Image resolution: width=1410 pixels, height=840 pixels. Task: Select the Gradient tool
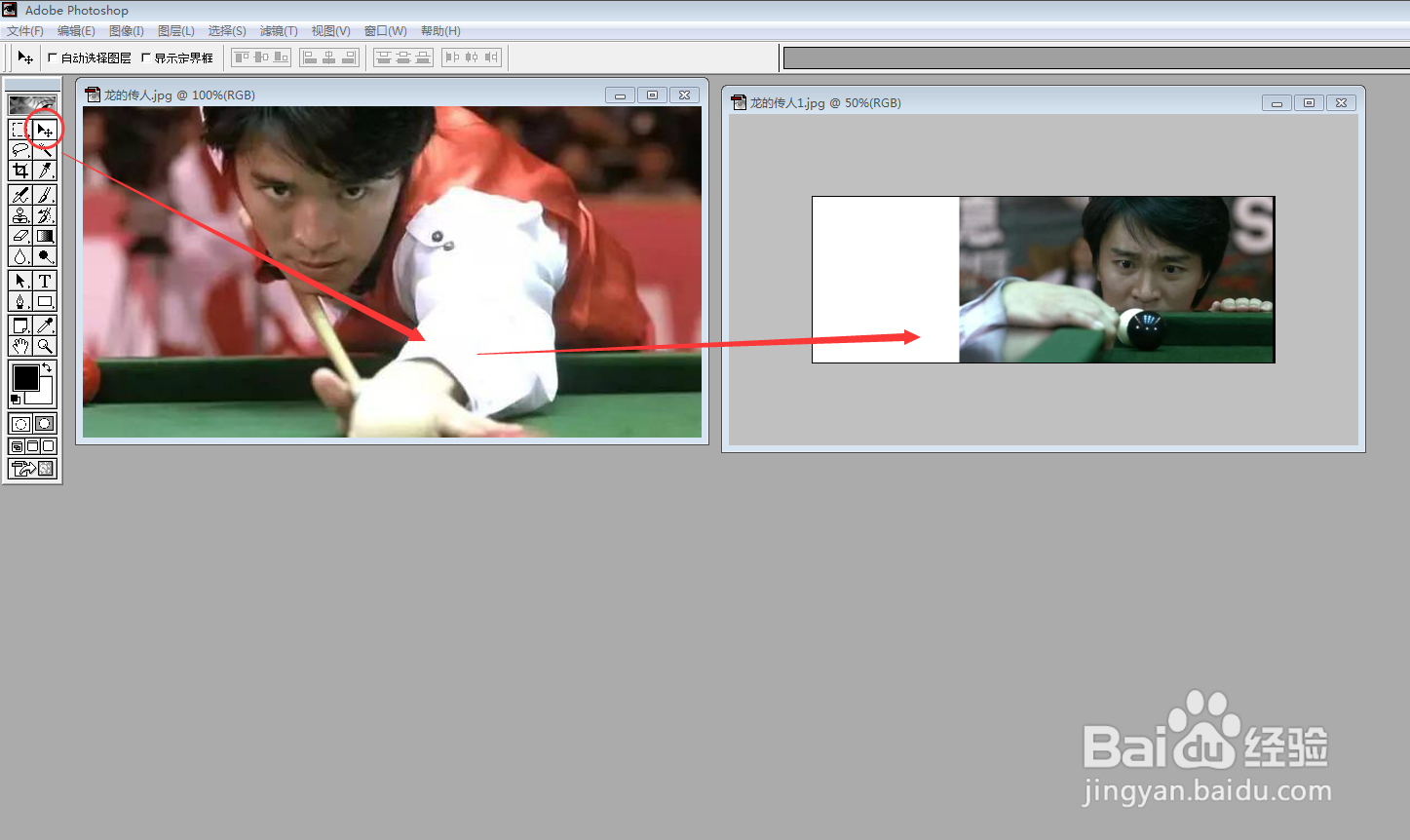pos(45,237)
